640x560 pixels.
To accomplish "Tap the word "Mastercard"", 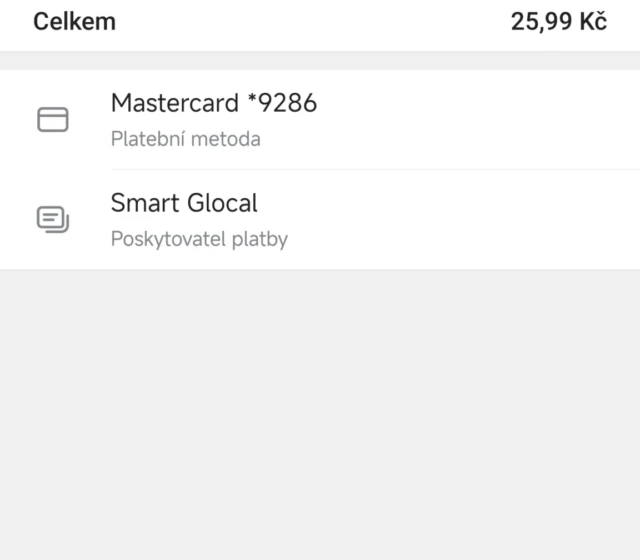I will [175, 103].
